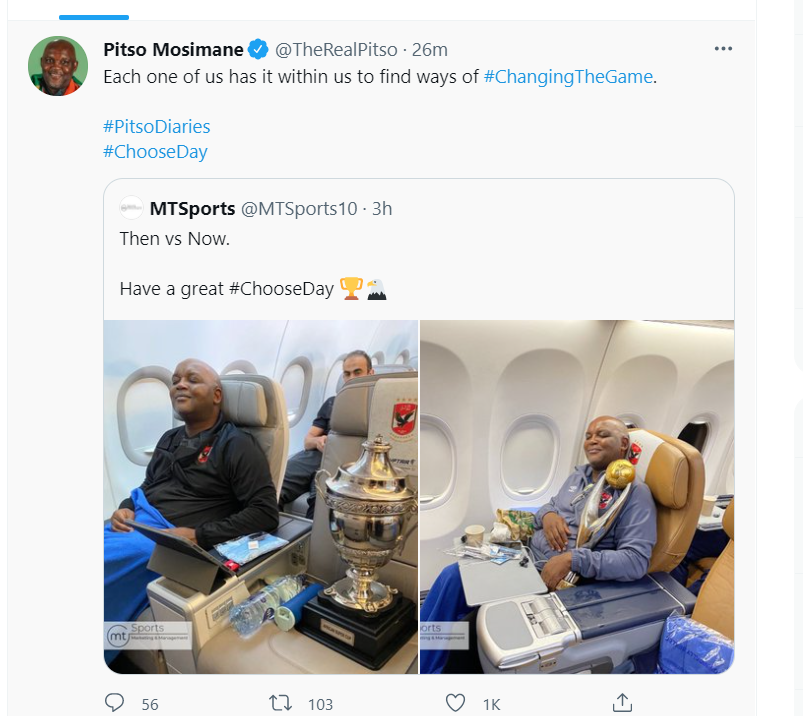803x716 pixels.
Task: Open the #ChangingTheGame hashtag link
Action: click(x=569, y=76)
